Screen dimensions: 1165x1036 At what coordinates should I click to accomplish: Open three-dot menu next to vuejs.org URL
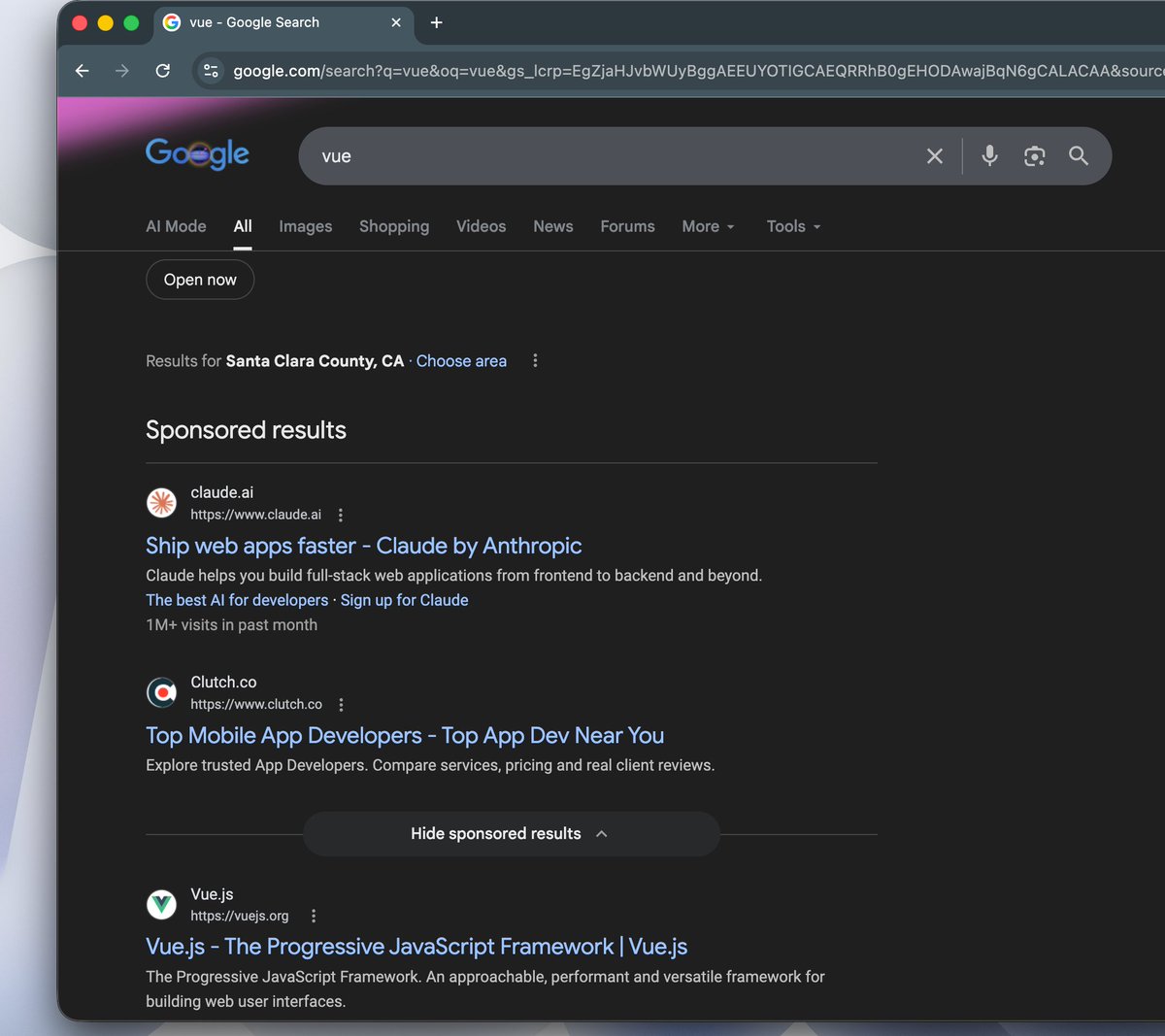[x=314, y=916]
